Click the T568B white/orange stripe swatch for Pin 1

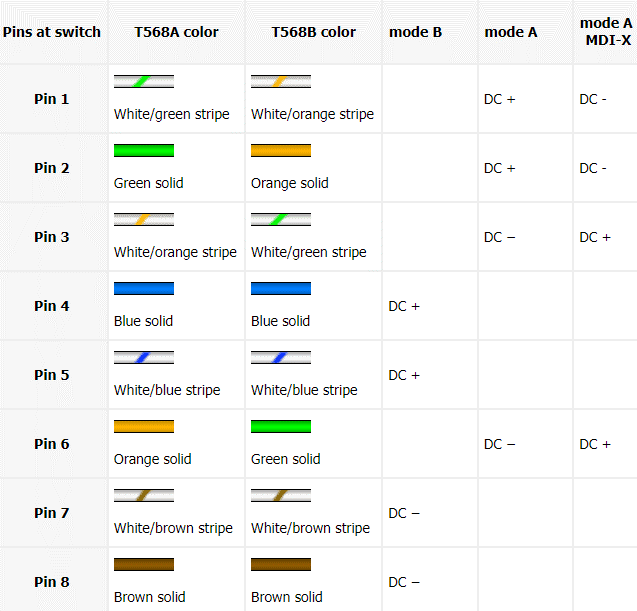click(x=281, y=82)
